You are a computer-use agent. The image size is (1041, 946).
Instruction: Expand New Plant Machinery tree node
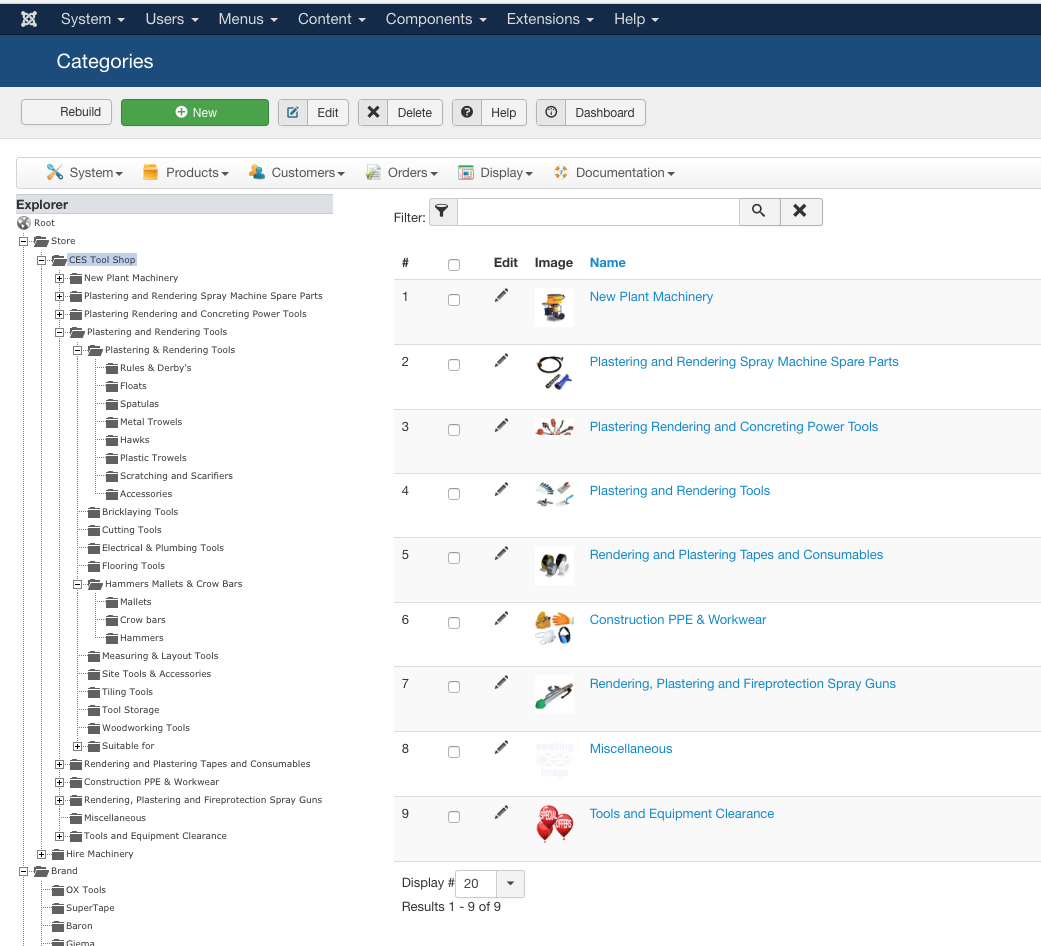pyautogui.click(x=60, y=278)
